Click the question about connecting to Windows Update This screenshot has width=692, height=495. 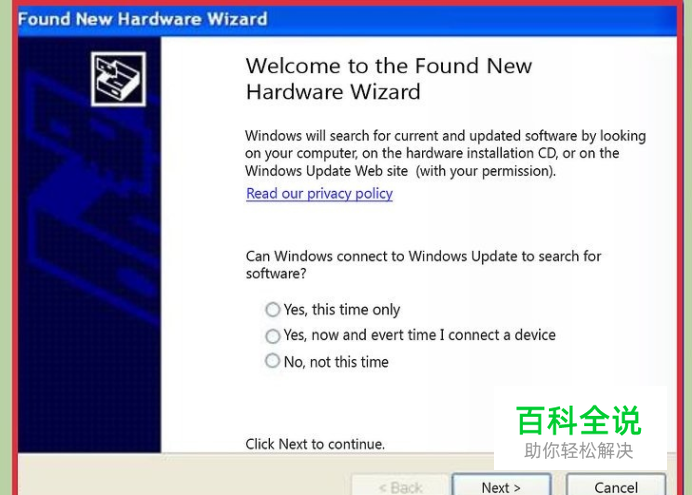423,265
